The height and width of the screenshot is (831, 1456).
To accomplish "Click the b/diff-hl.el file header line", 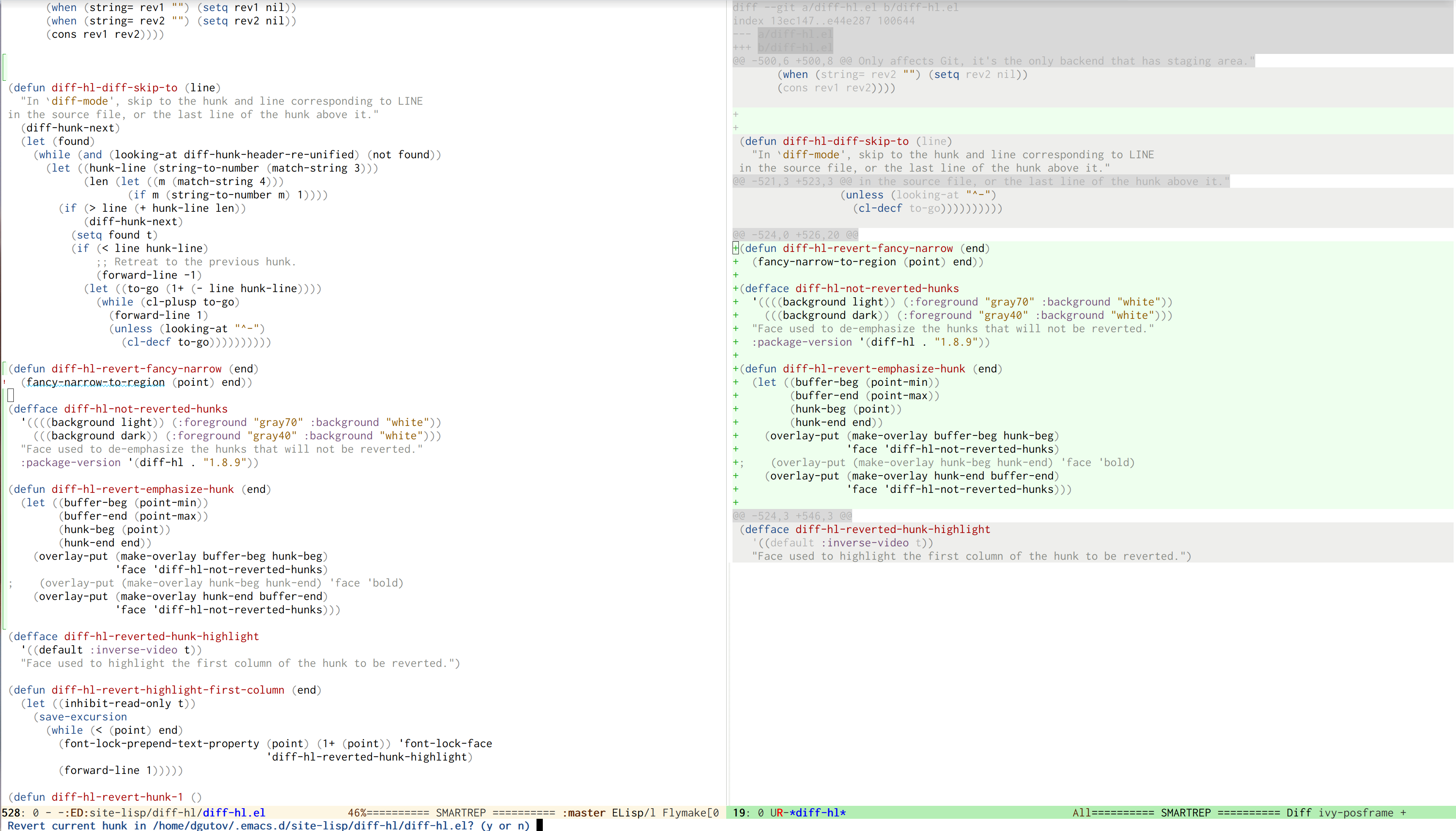I will pyautogui.click(x=795, y=47).
